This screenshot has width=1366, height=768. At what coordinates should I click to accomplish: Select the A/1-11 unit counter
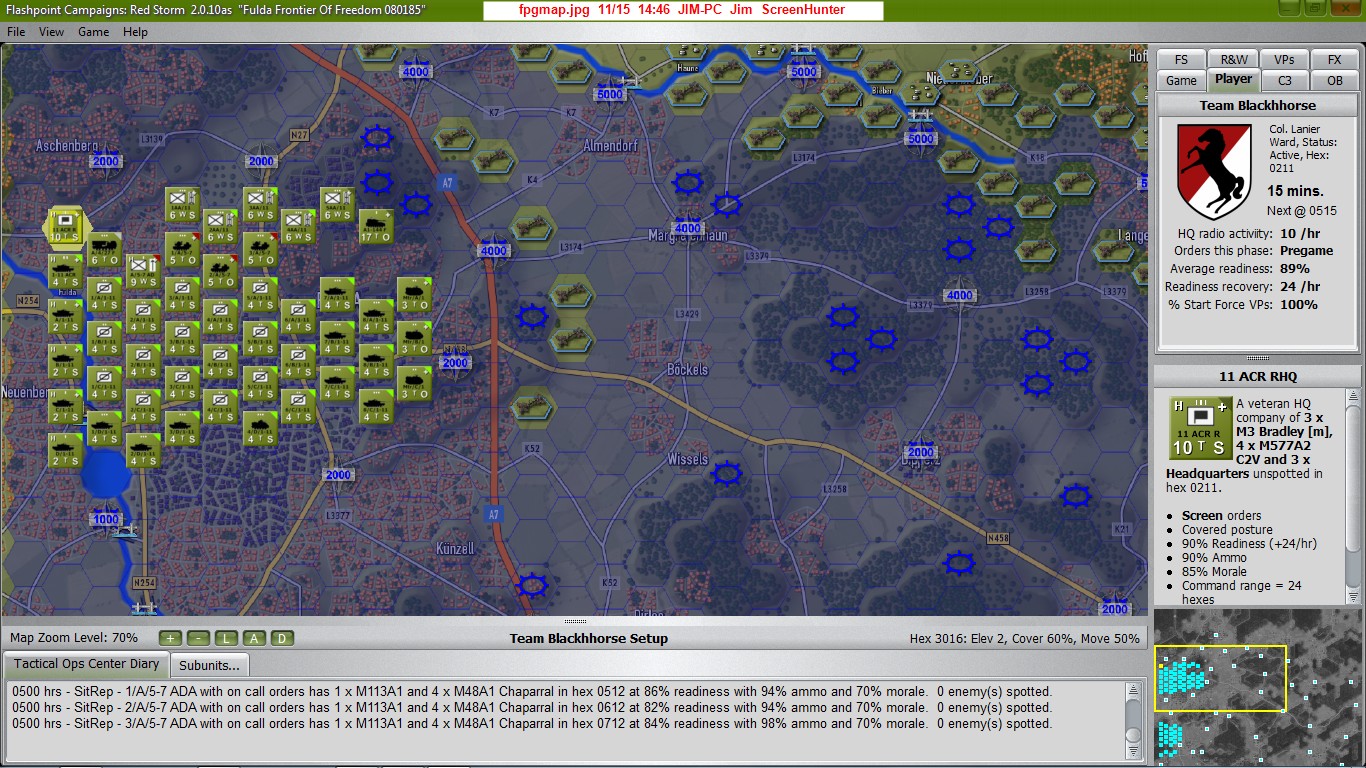coord(65,316)
